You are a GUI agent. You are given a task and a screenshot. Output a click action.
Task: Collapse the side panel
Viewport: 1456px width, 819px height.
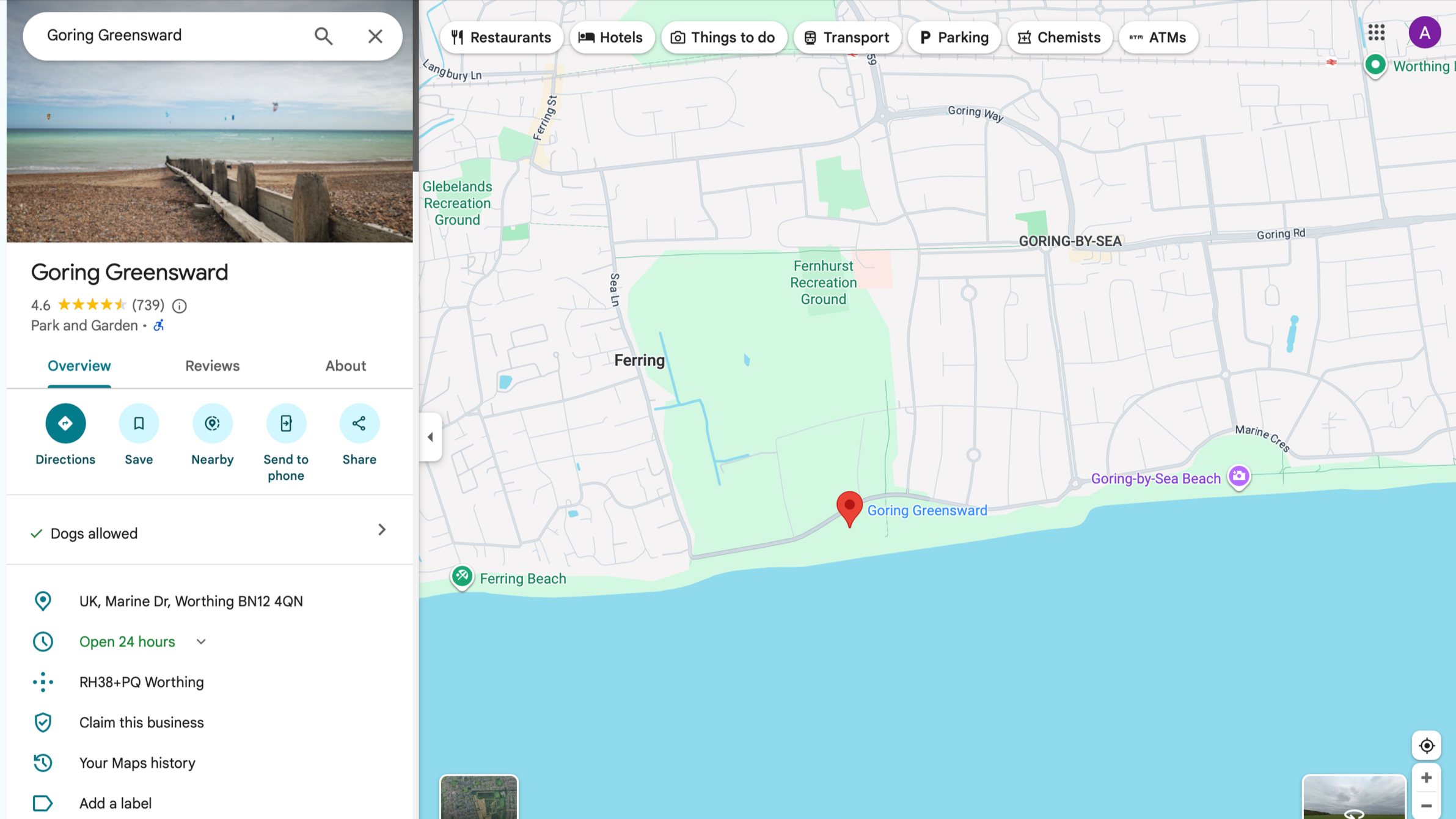click(430, 437)
